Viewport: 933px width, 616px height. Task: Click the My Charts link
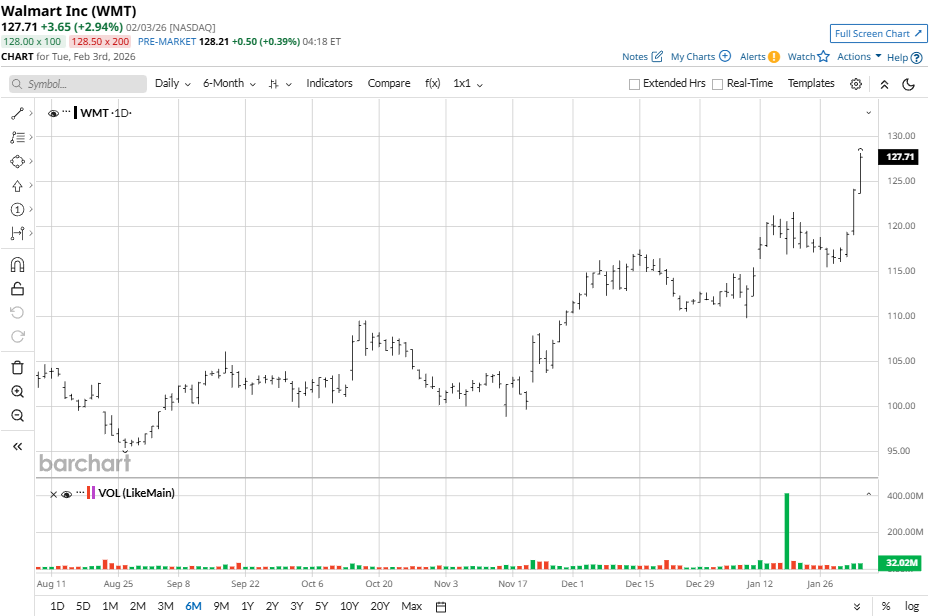click(693, 57)
